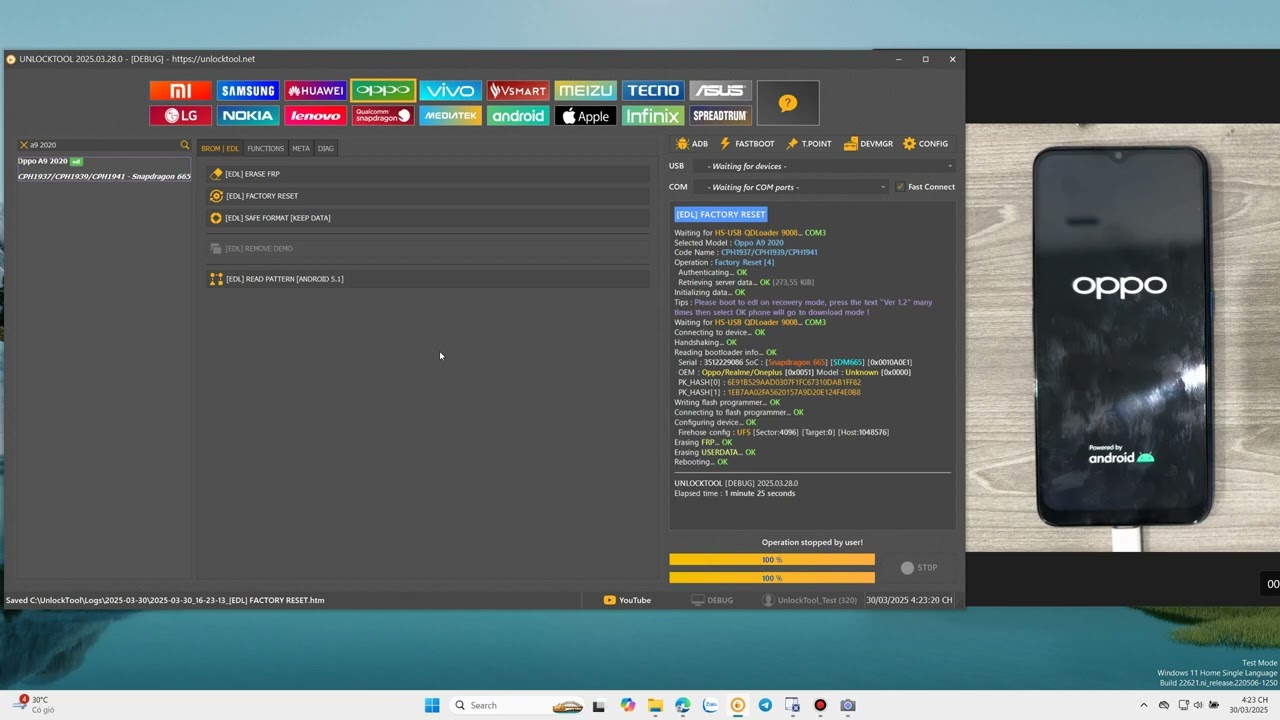Screen dimensions: 1280x720
Task: Show hidden system tray icons
Action: point(1144,705)
